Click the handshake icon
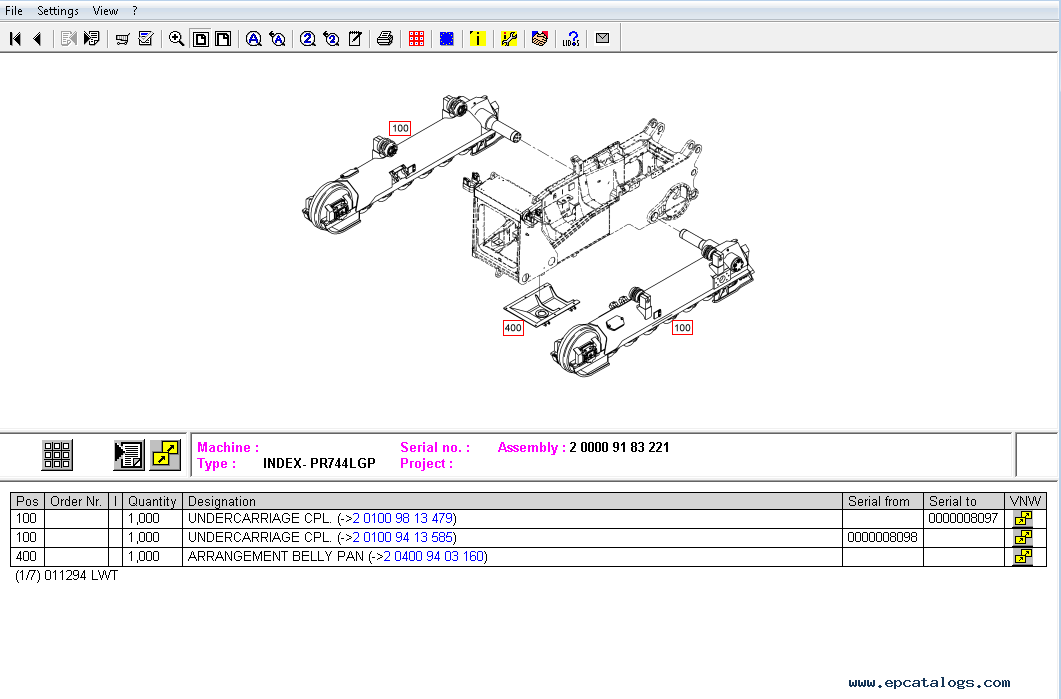This screenshot has width=1061, height=699. [539, 39]
